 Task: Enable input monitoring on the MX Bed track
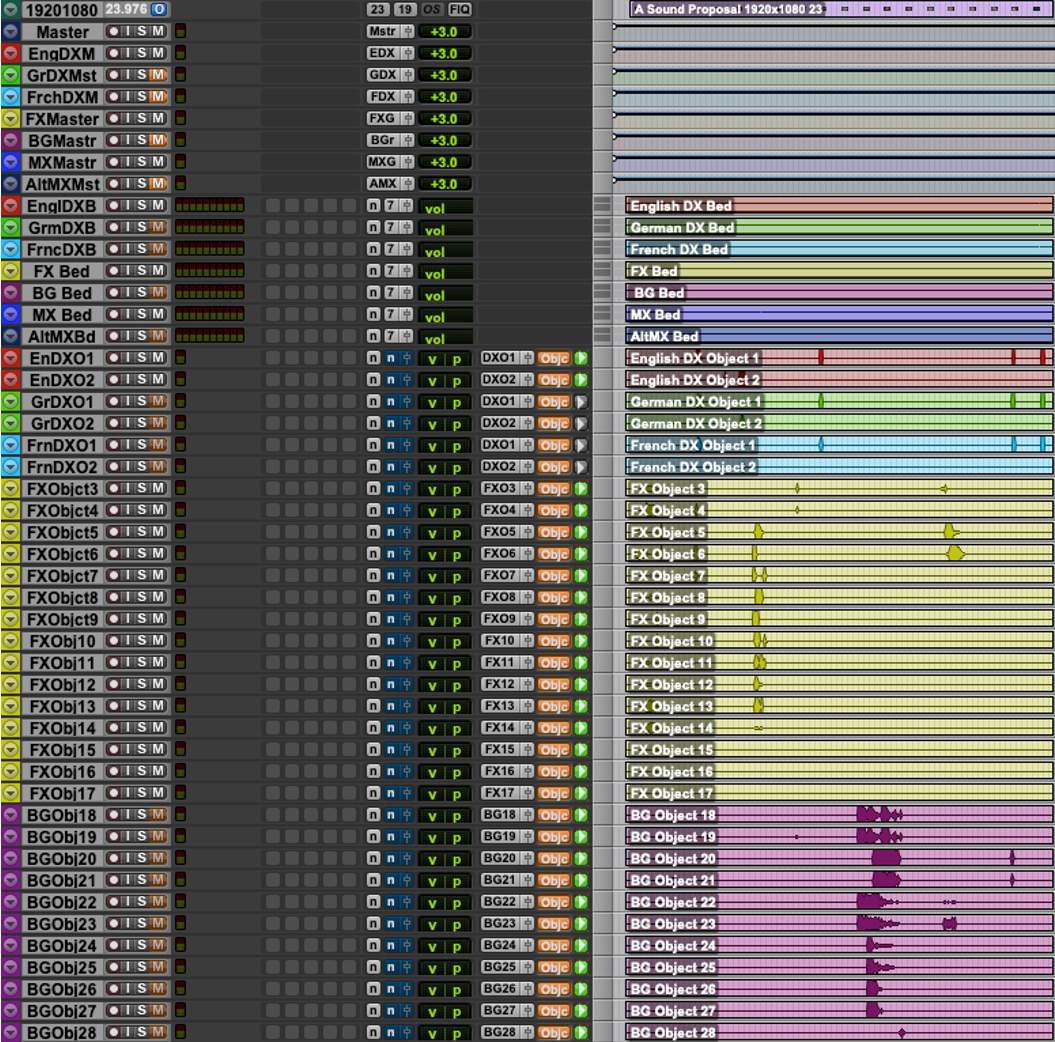[x=126, y=314]
